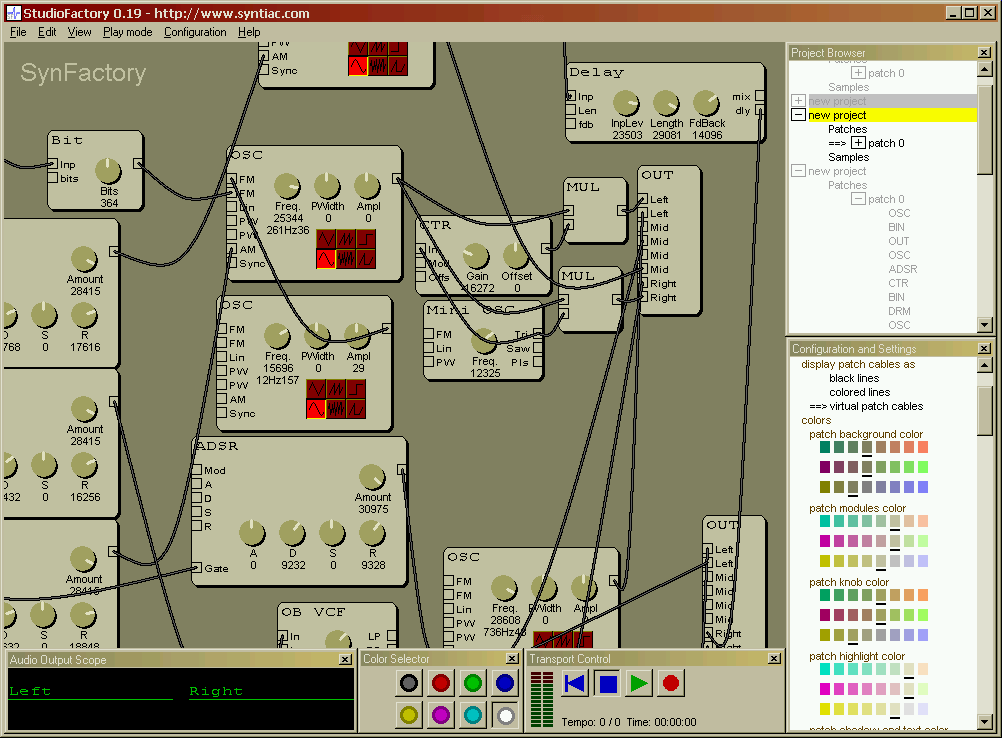Collapse the highlighted new project tree node
The image size is (1002, 738).
pos(797,114)
